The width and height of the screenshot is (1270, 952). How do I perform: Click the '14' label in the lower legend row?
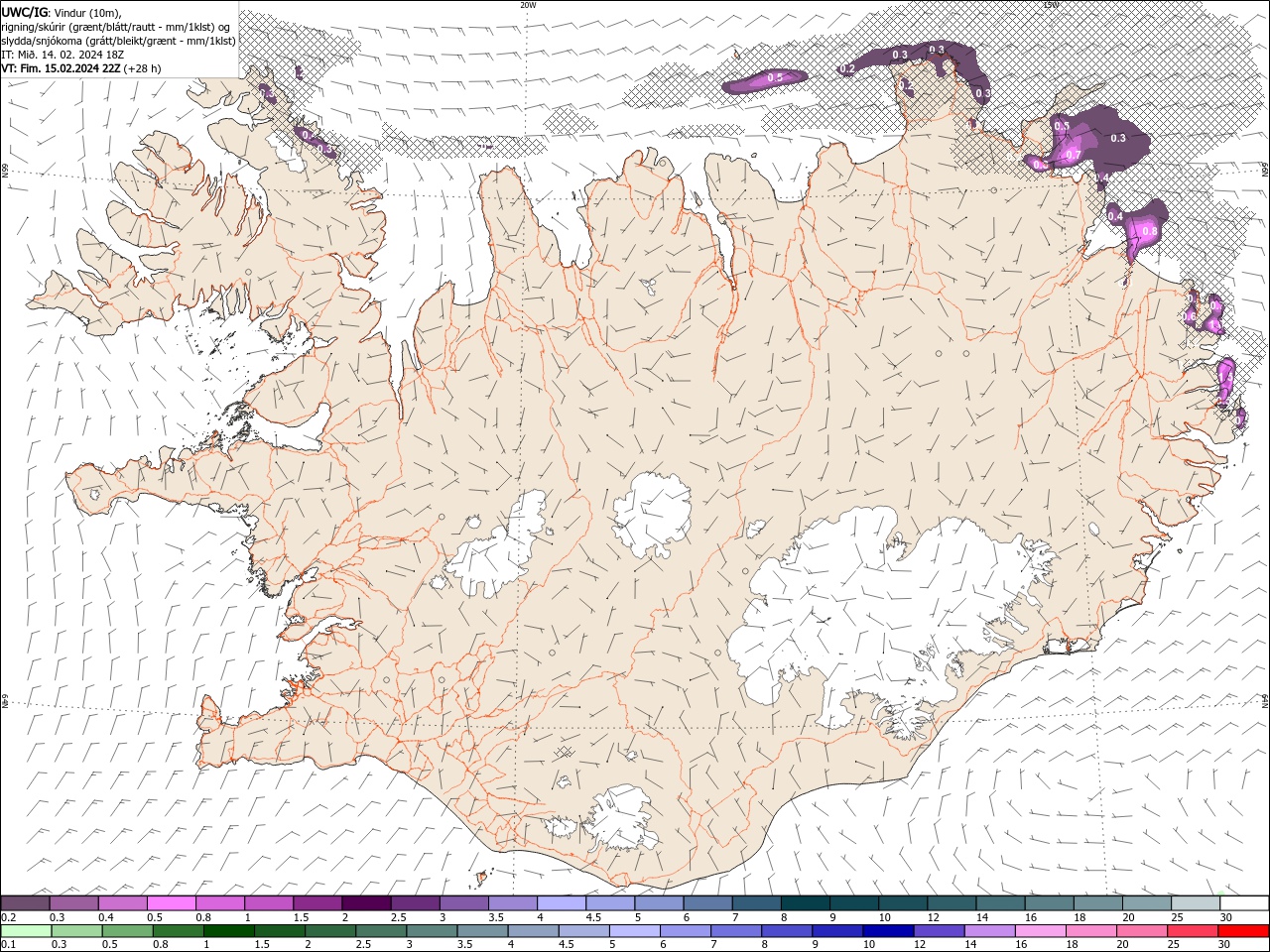(969, 945)
